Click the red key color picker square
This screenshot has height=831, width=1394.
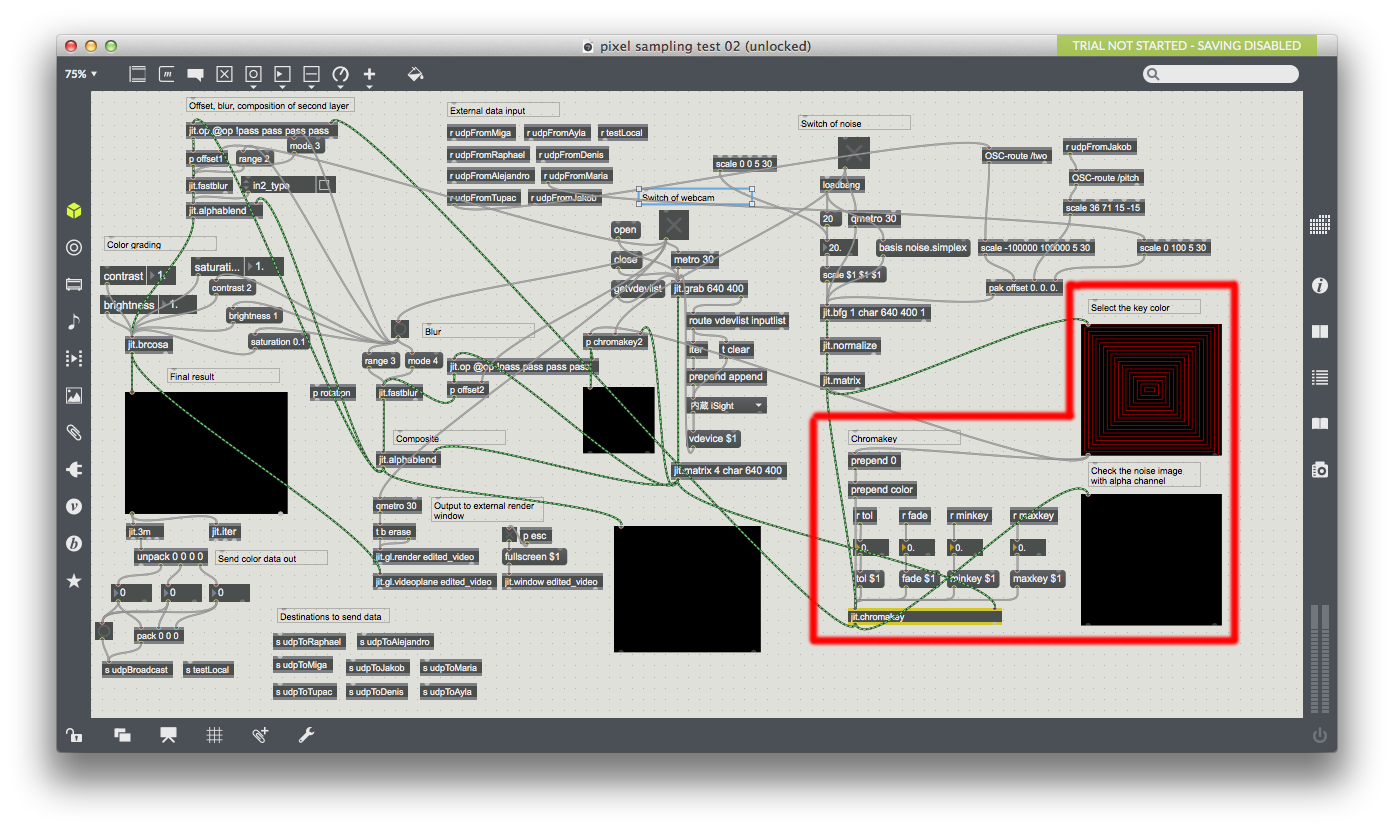tap(1151, 388)
